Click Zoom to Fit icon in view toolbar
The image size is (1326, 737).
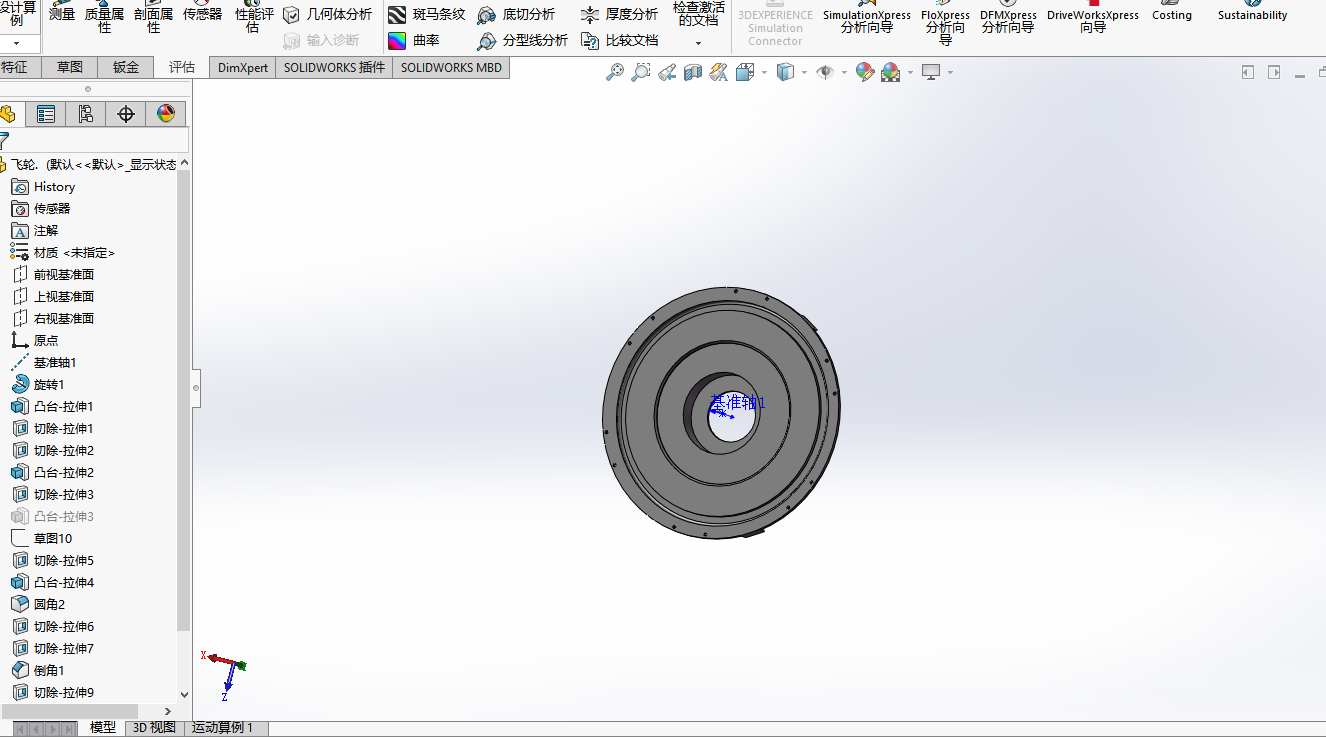click(x=615, y=72)
